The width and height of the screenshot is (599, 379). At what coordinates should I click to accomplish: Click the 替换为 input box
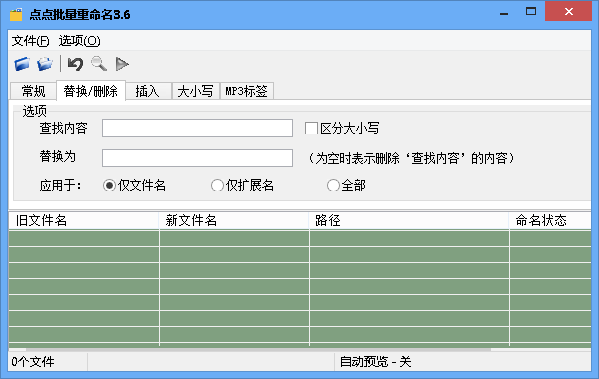[198, 158]
